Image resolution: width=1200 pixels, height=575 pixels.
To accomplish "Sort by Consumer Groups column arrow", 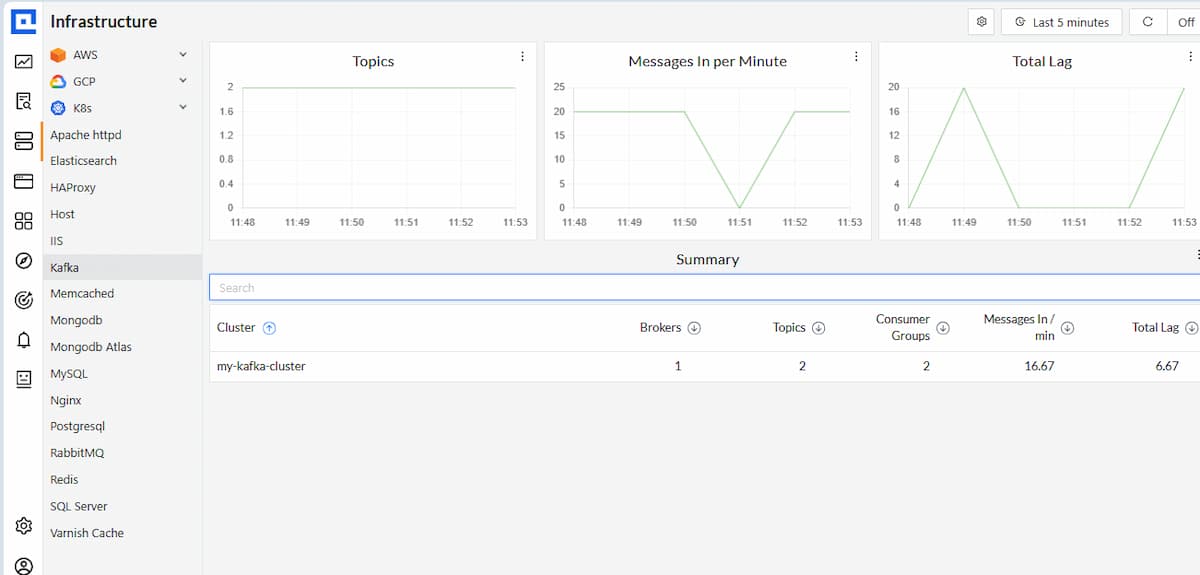I will click(x=942, y=328).
